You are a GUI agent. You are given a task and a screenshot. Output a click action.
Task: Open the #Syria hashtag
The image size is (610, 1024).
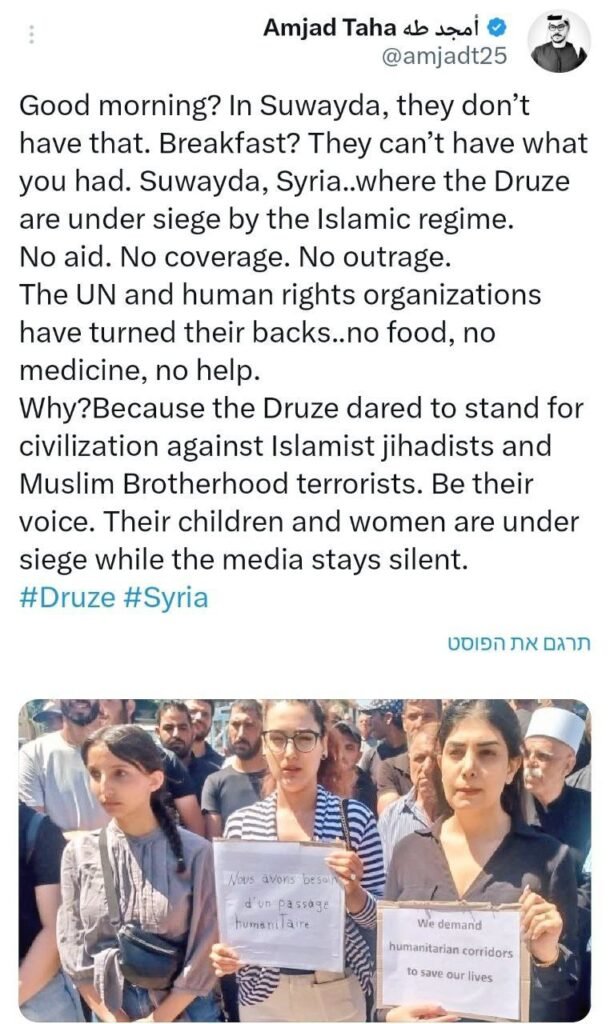166,598
